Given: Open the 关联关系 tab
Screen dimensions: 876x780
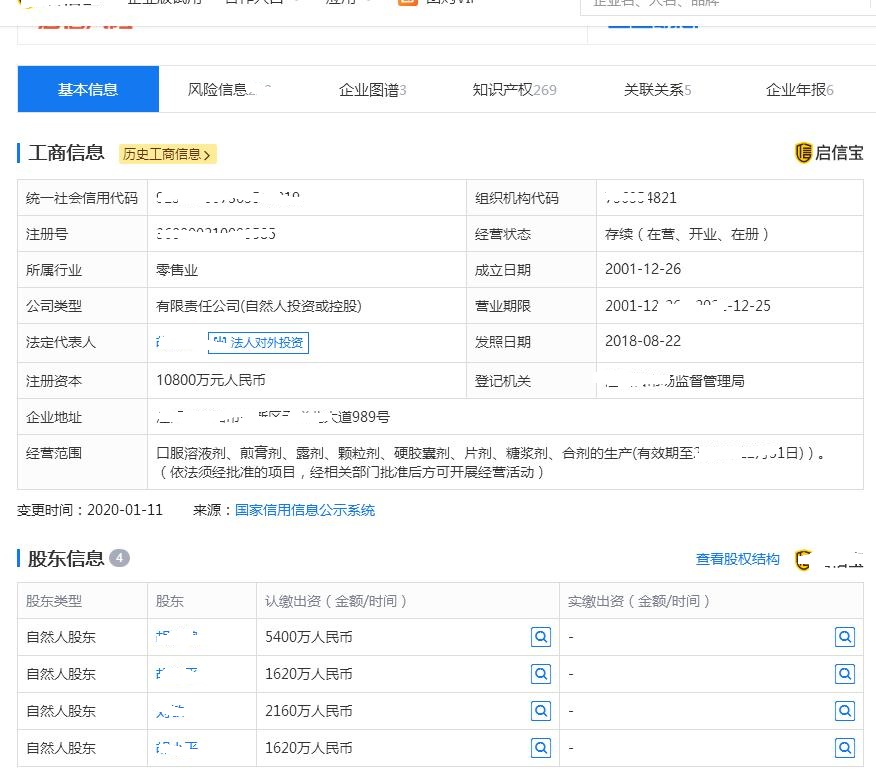Looking at the screenshot, I should pyautogui.click(x=657, y=89).
